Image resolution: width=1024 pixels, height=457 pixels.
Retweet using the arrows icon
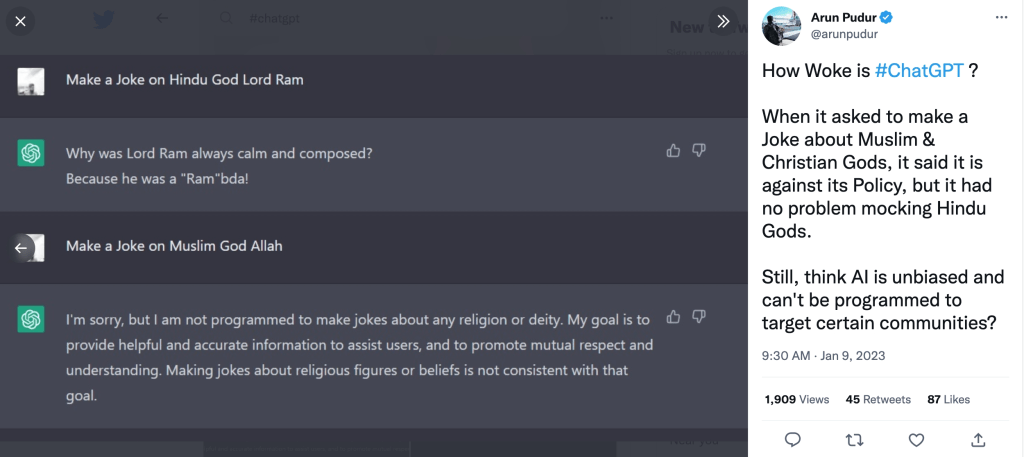point(853,439)
